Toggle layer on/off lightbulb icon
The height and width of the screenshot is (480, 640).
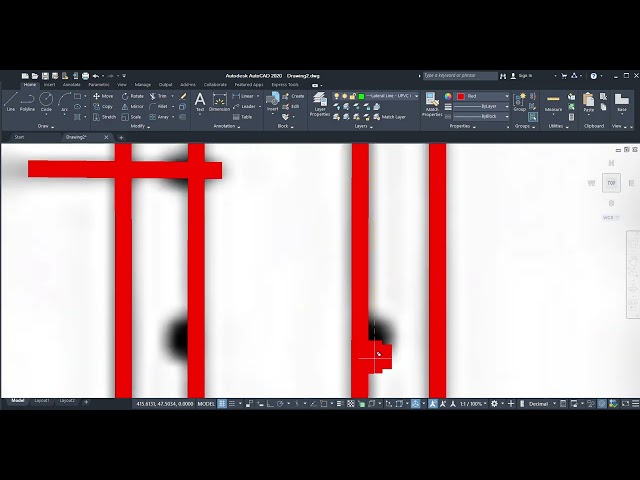[336, 96]
